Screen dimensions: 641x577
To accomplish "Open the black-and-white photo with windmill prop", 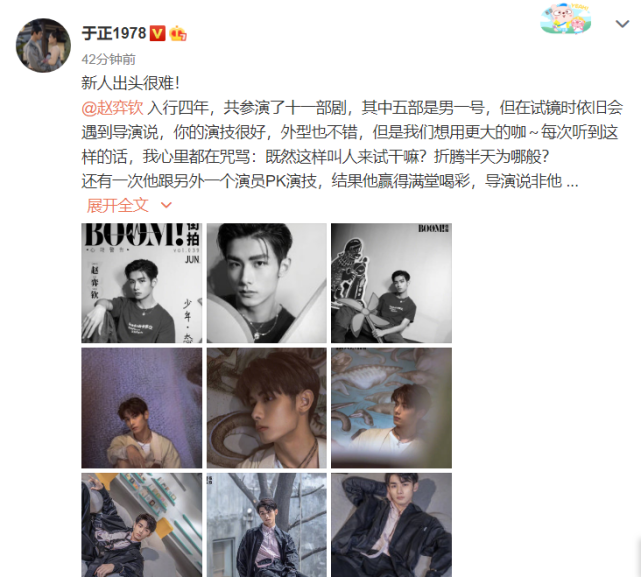I will point(391,283).
